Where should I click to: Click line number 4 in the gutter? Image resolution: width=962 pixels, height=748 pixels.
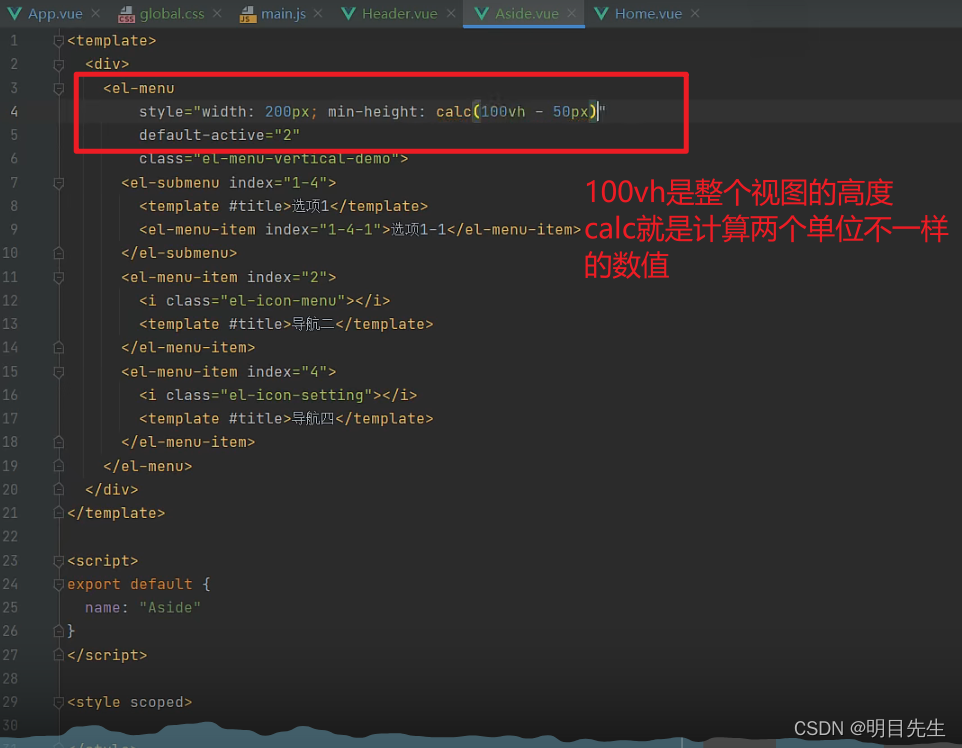pyautogui.click(x=14, y=112)
